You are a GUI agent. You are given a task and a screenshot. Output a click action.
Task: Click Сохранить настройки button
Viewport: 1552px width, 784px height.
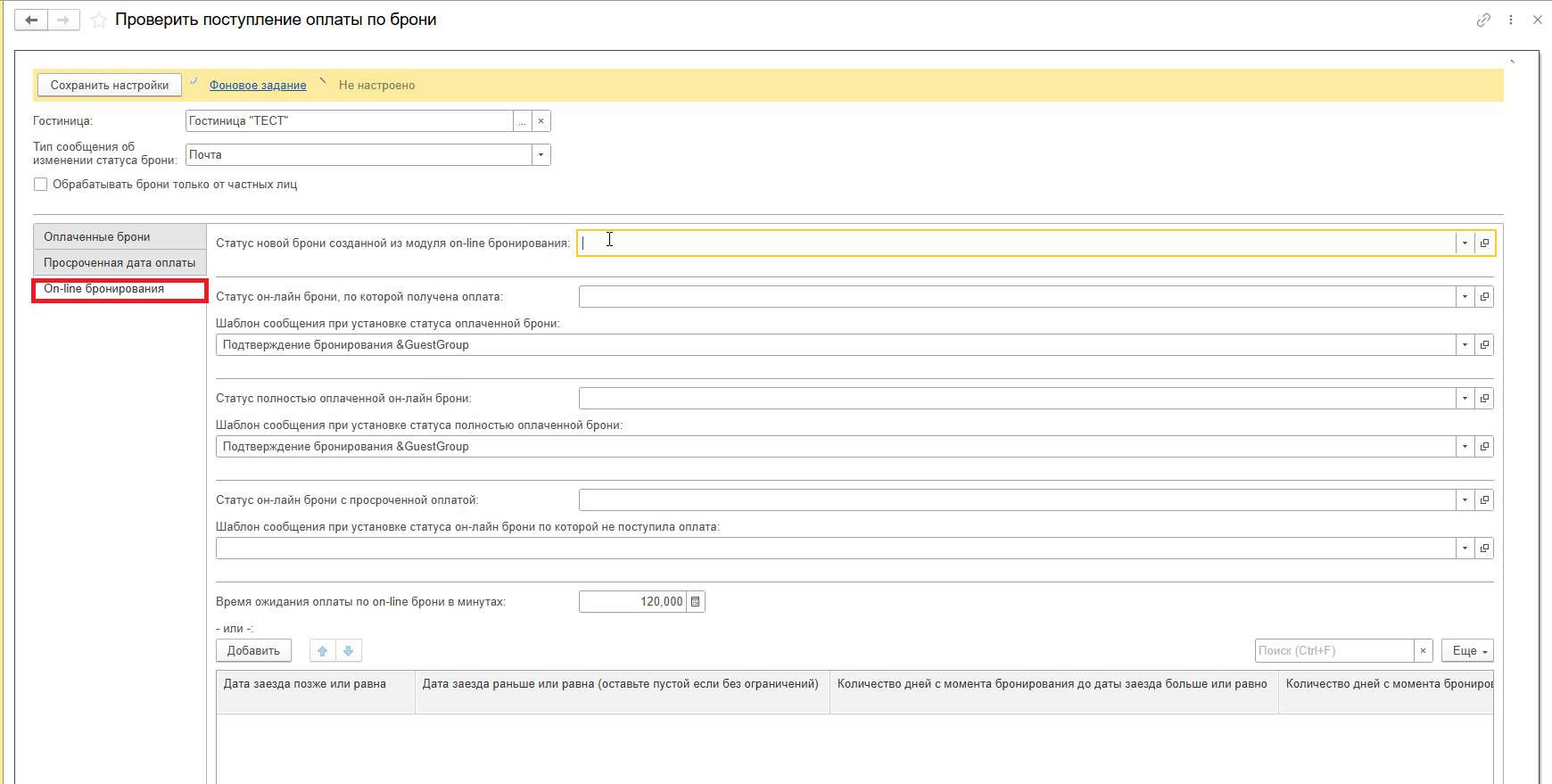(x=110, y=85)
